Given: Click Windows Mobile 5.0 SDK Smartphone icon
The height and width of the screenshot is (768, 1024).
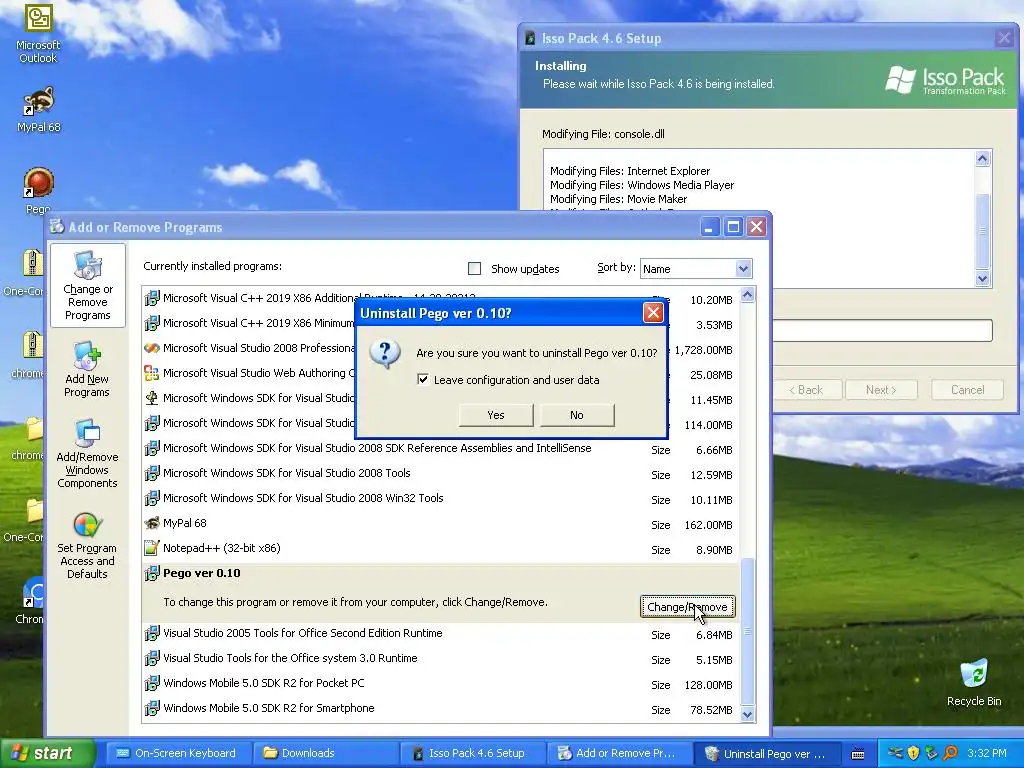Looking at the screenshot, I should point(152,708).
